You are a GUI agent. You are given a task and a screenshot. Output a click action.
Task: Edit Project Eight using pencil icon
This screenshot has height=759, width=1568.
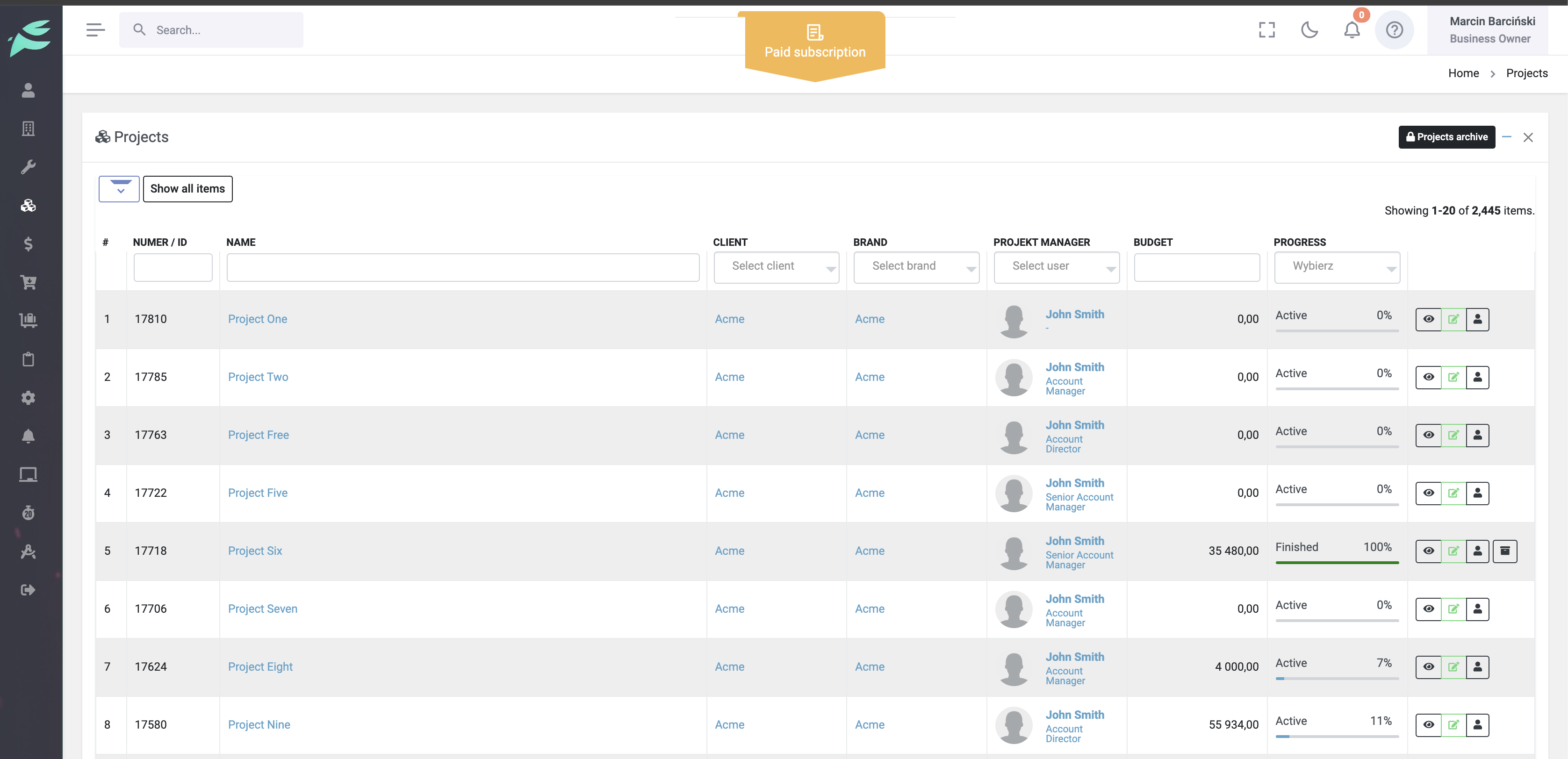pos(1453,667)
